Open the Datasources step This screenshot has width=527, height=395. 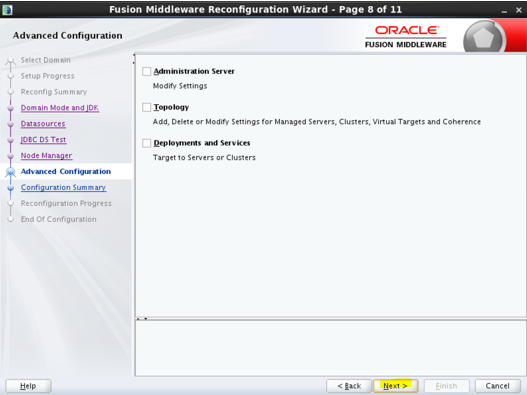click(43, 124)
